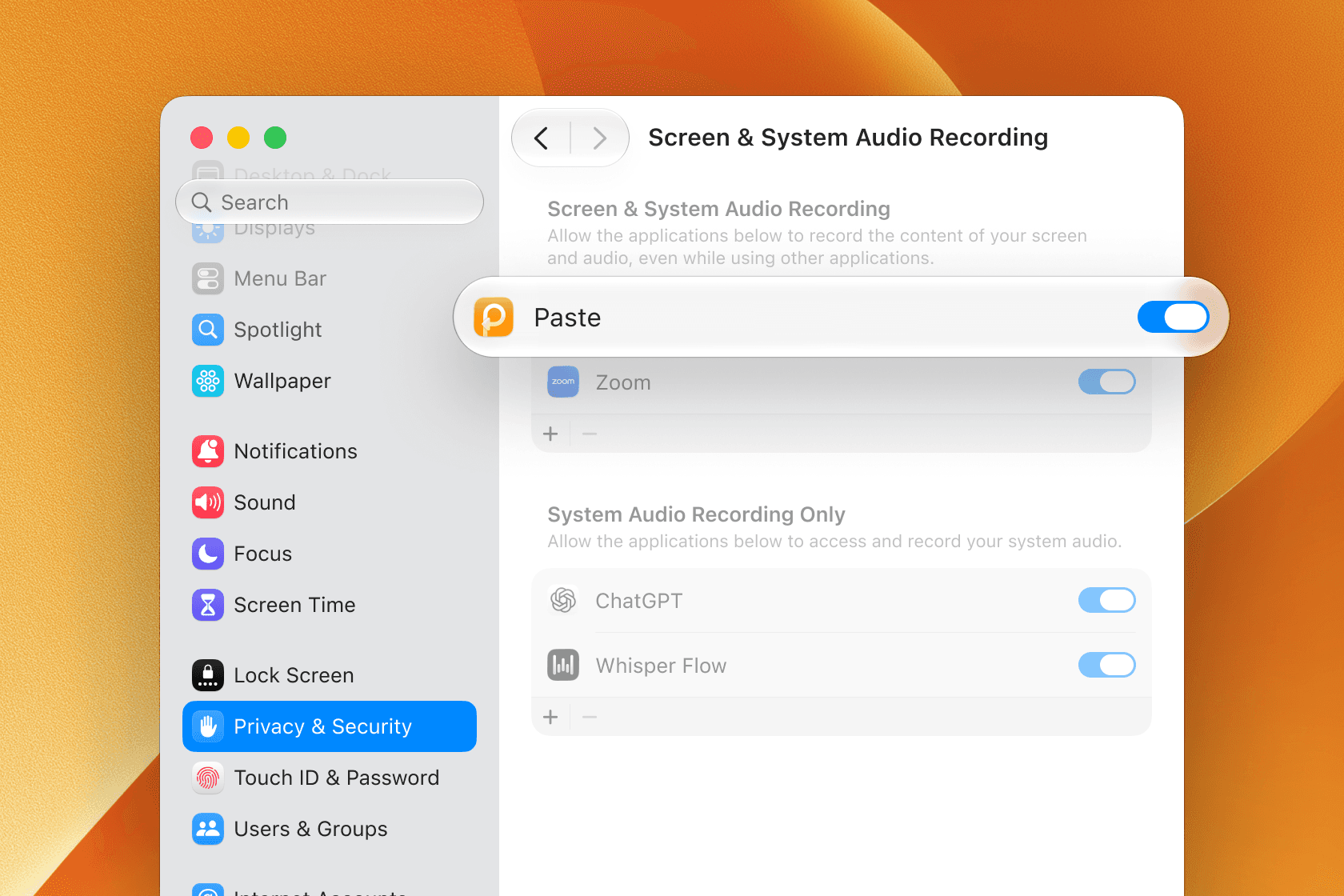Click the ChatGPT app icon

(x=563, y=600)
